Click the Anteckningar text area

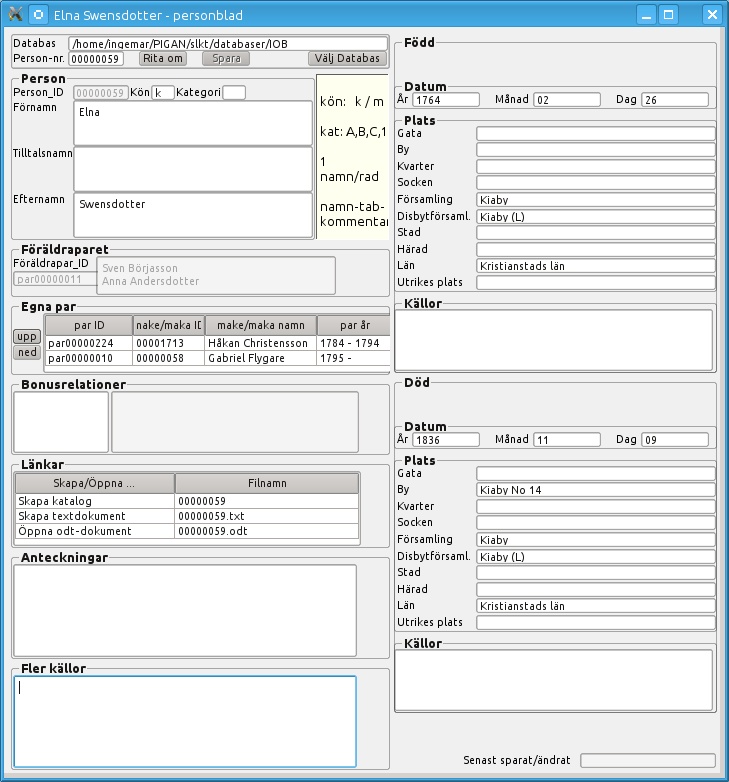[185, 610]
